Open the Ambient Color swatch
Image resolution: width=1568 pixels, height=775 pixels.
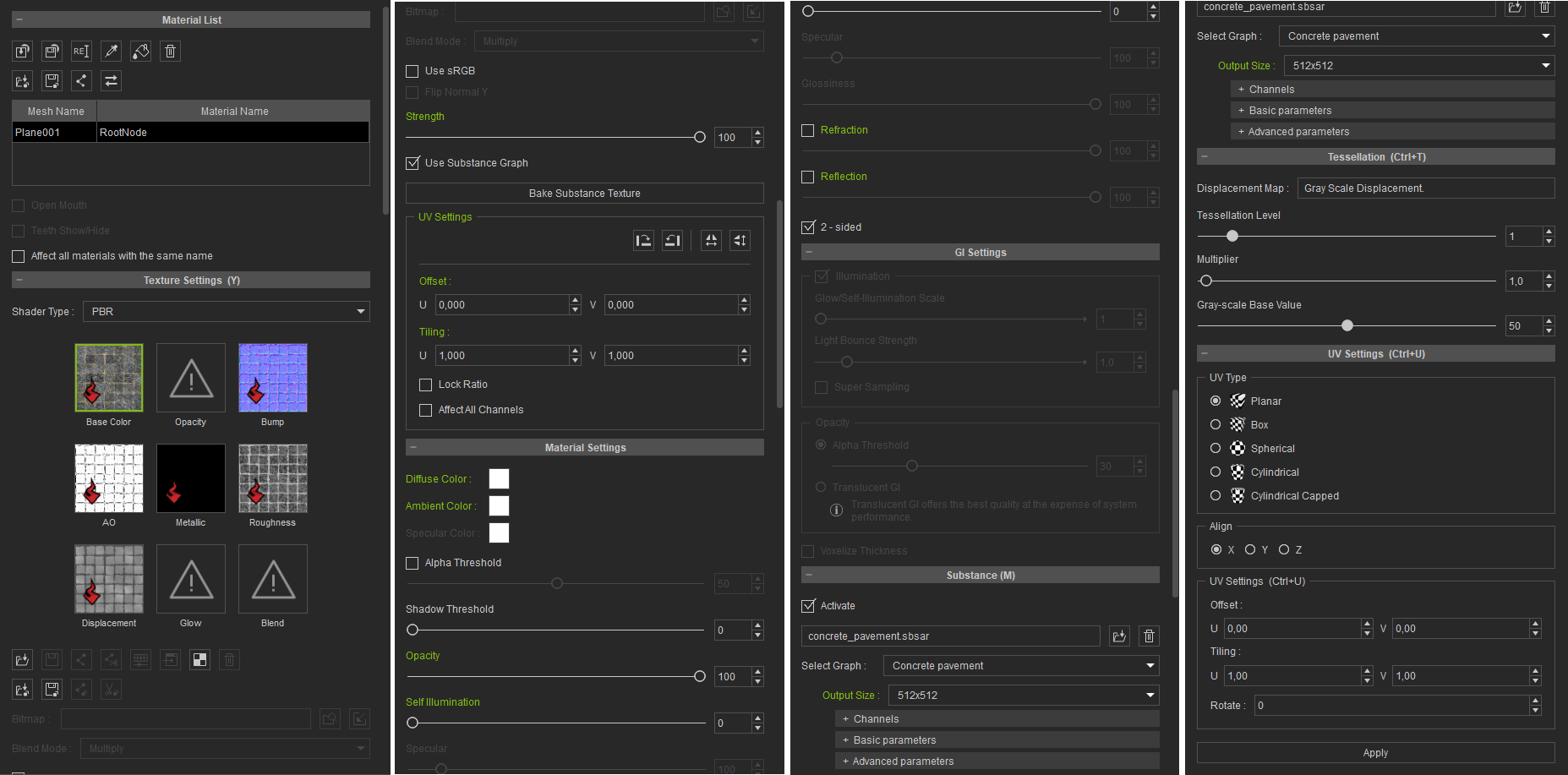tap(499, 505)
